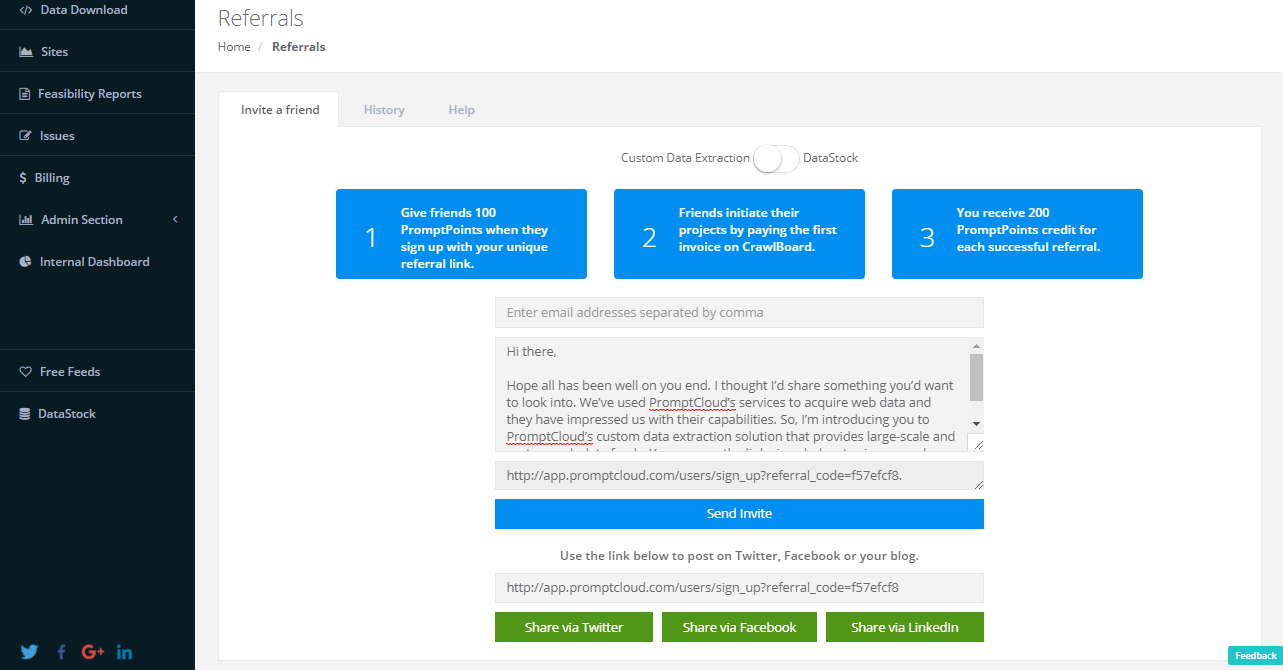Viewport: 1283px width, 670px height.
Task: Click the message text area scrollbar thumb
Action: coord(977,377)
